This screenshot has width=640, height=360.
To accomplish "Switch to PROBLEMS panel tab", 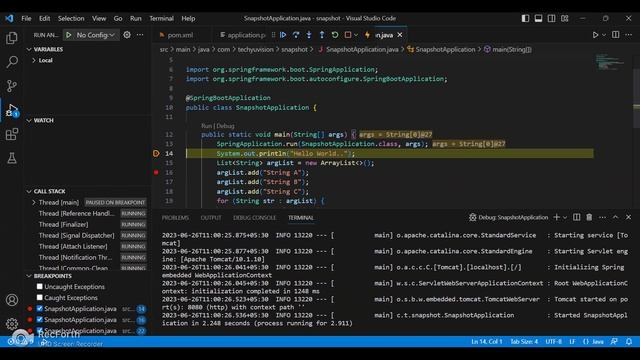I will tap(175, 218).
